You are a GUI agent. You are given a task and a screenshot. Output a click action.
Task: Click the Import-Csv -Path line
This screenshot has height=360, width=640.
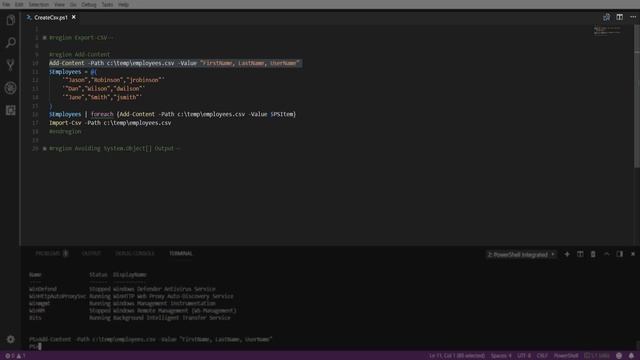coord(110,123)
